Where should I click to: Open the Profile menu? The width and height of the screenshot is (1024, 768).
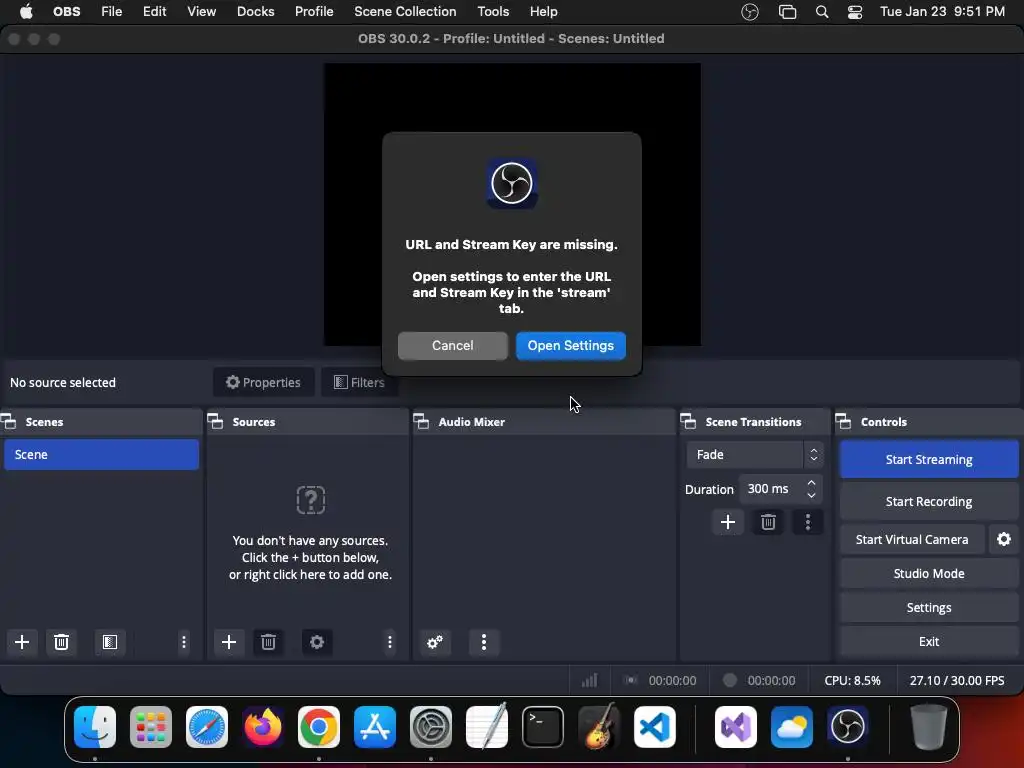click(x=313, y=12)
